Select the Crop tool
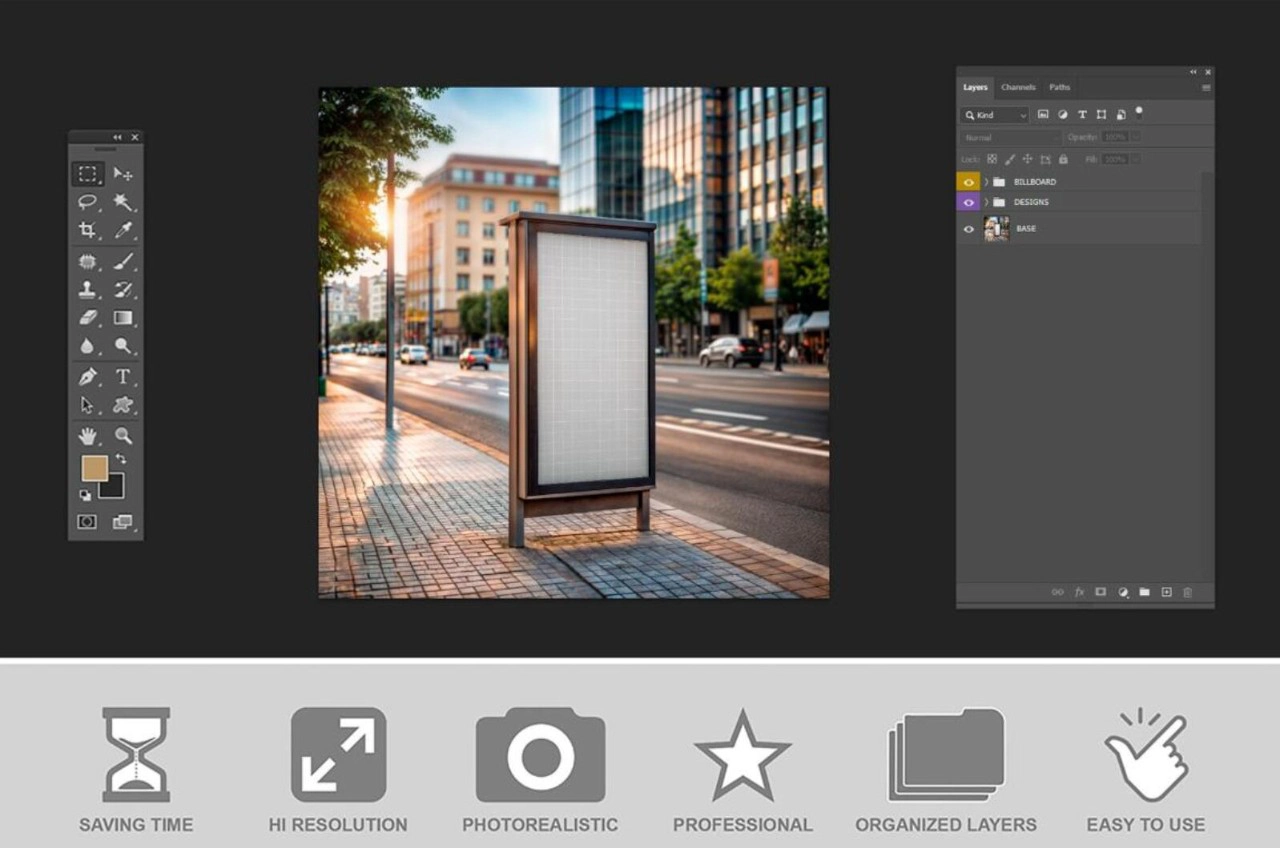The width and height of the screenshot is (1280, 848). pyautogui.click(x=88, y=230)
